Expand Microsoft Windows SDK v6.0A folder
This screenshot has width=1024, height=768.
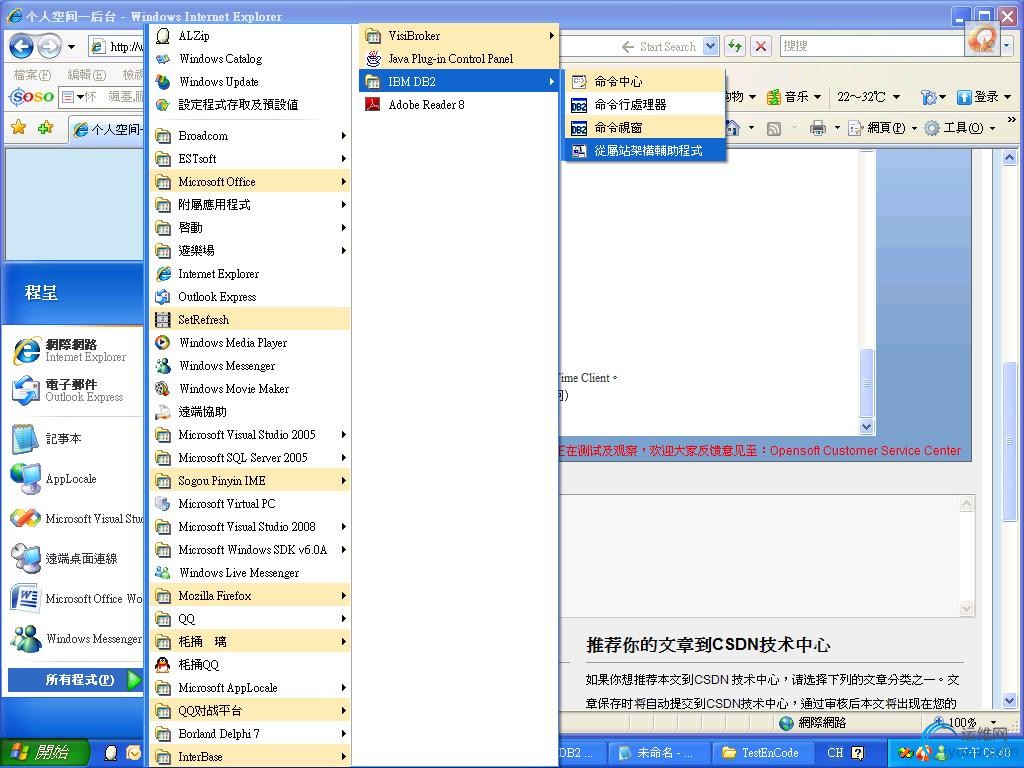tap(250, 550)
